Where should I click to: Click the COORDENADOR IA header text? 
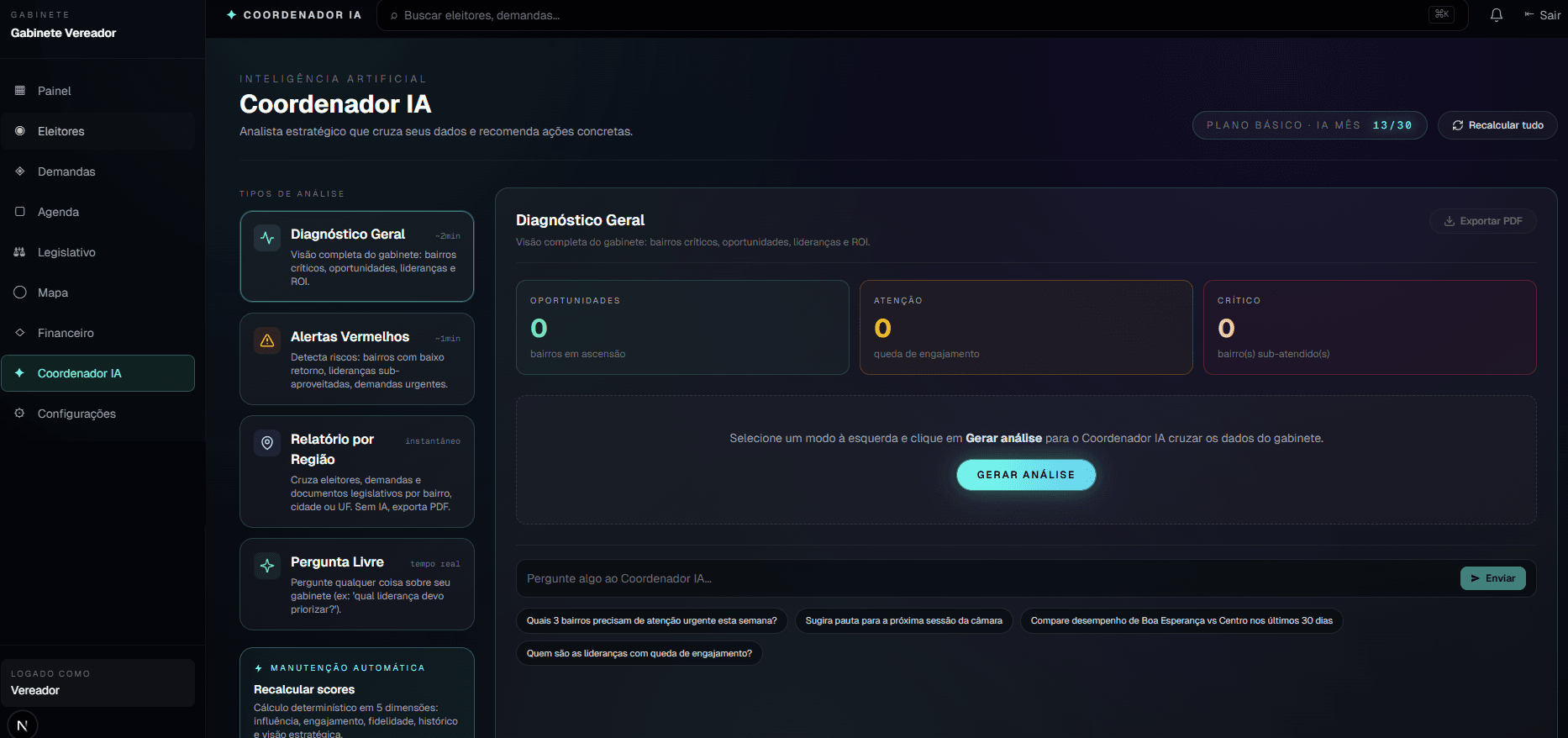tap(303, 15)
